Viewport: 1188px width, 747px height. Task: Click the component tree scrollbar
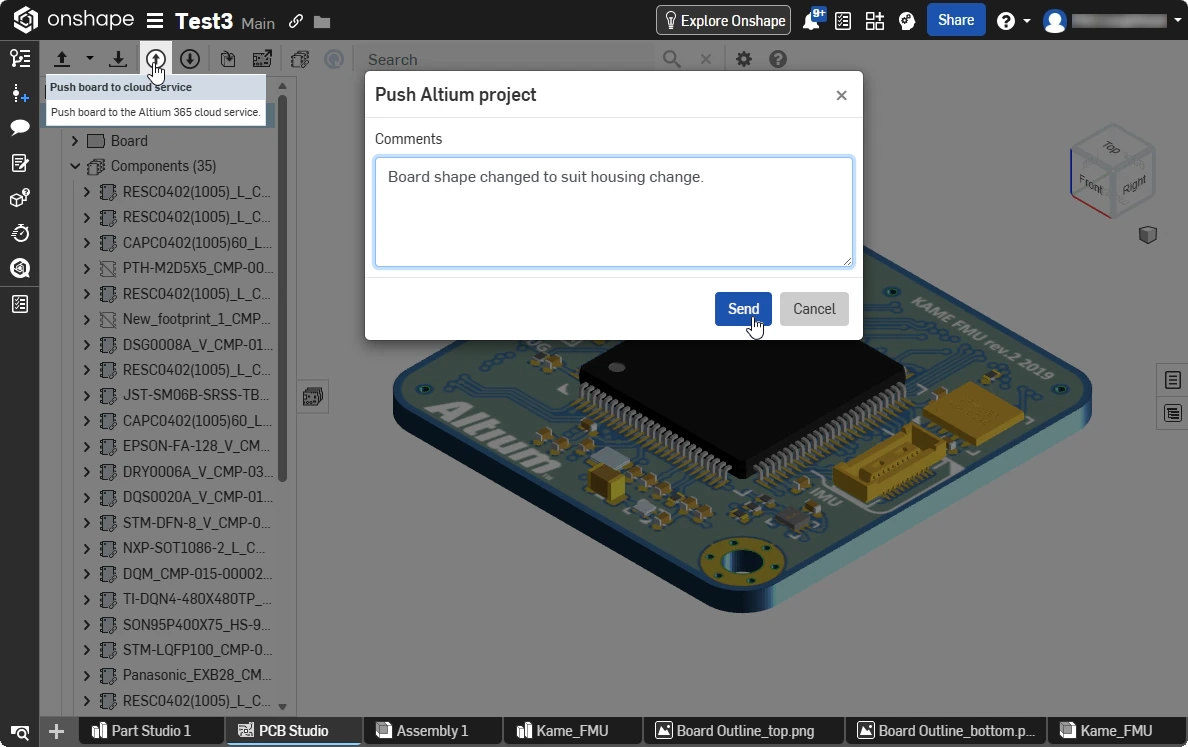click(283, 288)
